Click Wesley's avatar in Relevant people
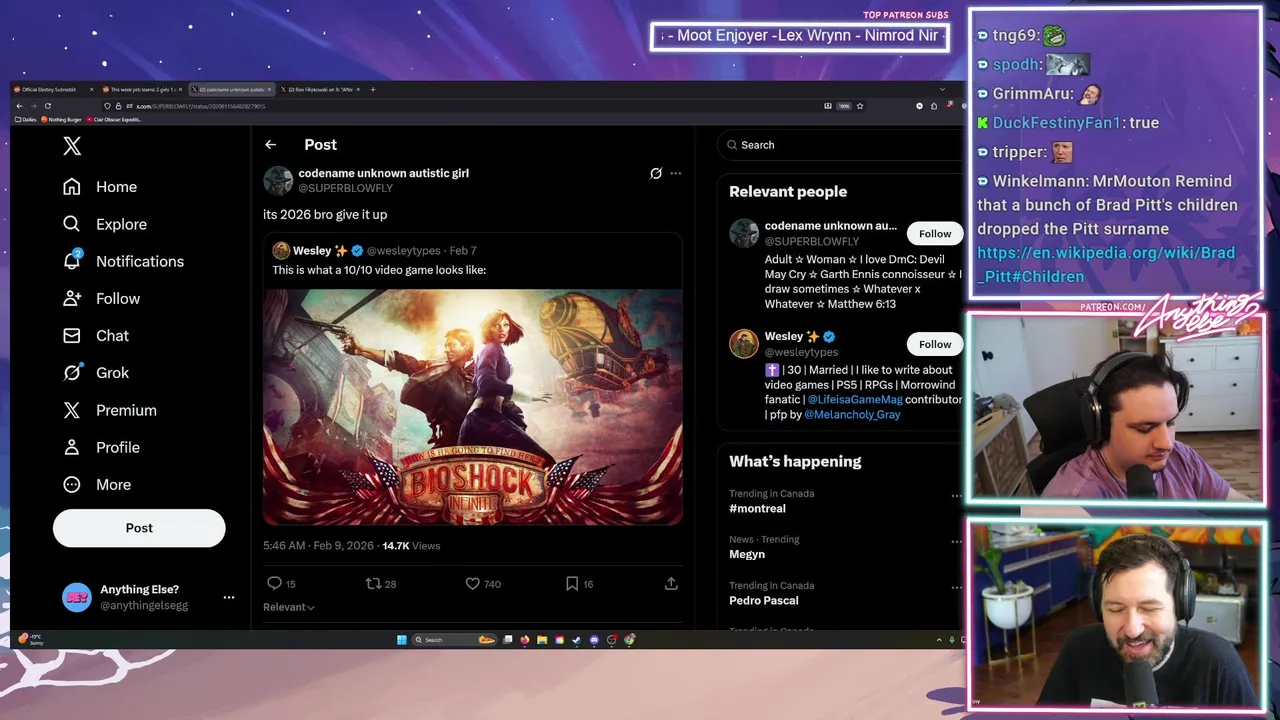 point(744,343)
